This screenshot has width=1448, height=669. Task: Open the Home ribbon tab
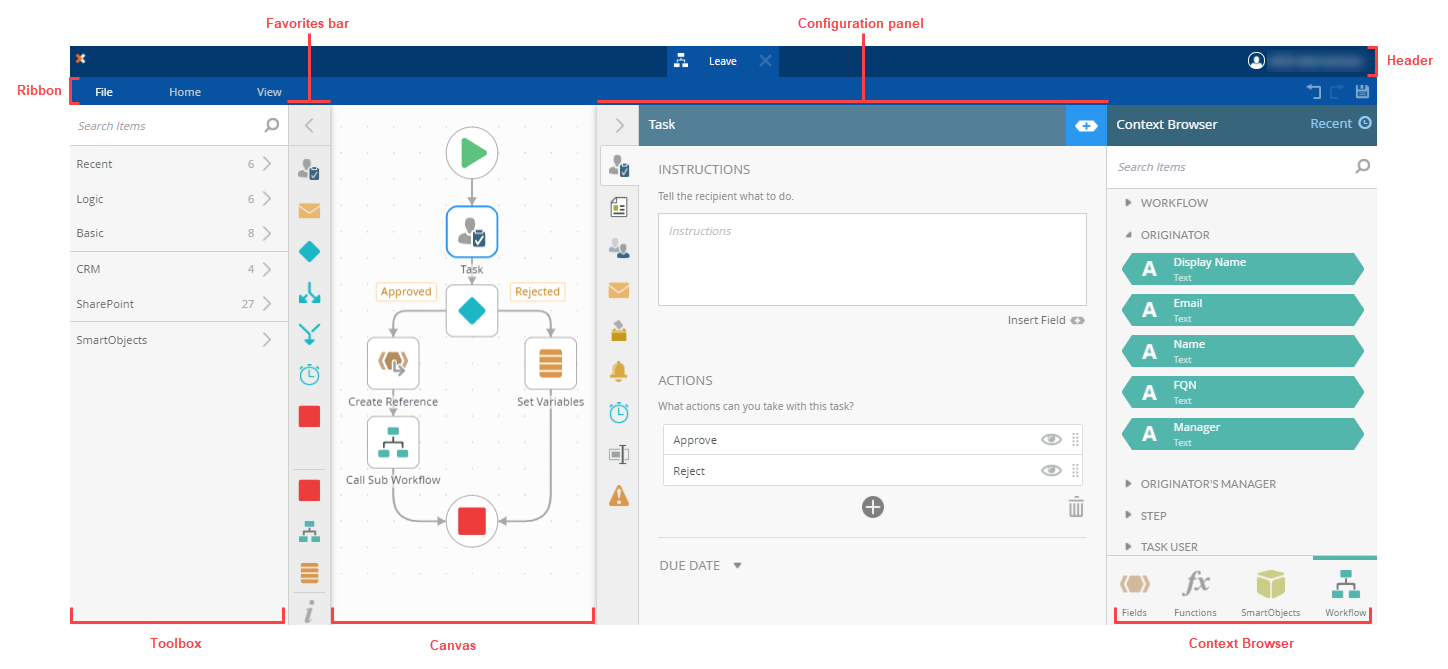coord(185,92)
